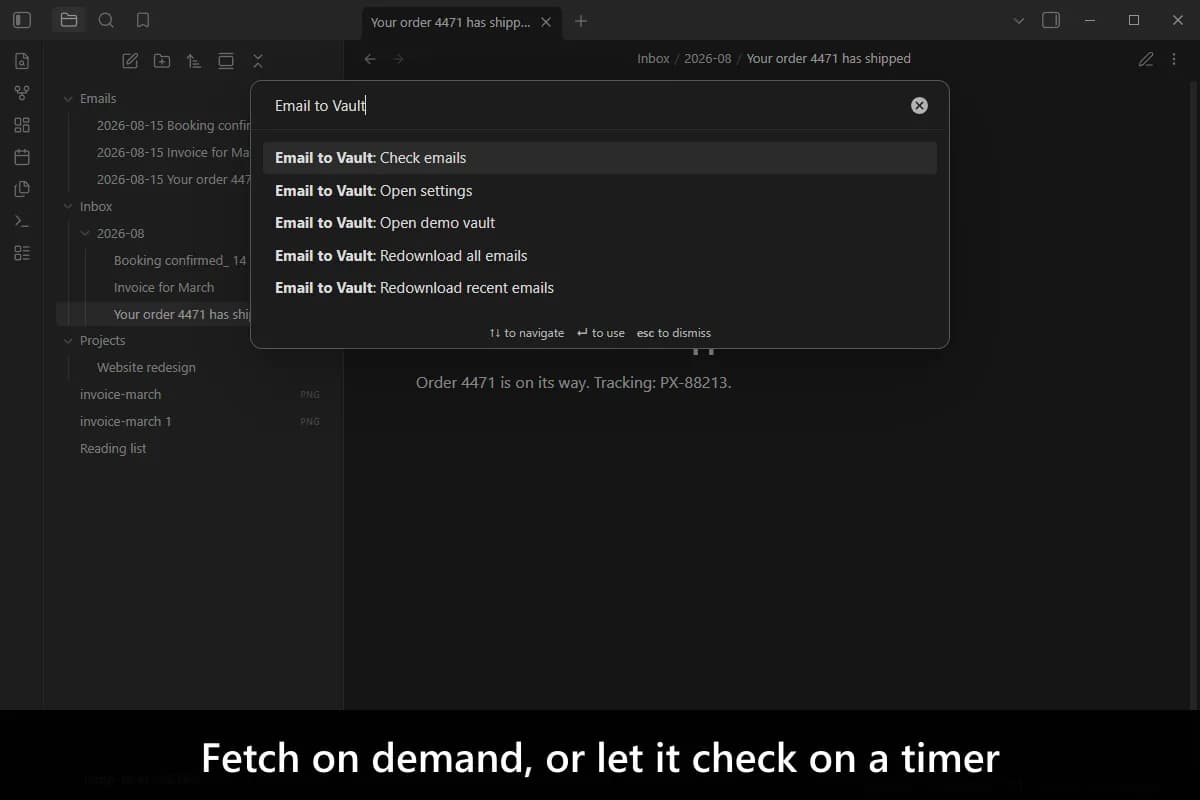Image resolution: width=1200 pixels, height=800 pixels.
Task: Click '2026-08' in the breadcrumb path
Action: [708, 59]
